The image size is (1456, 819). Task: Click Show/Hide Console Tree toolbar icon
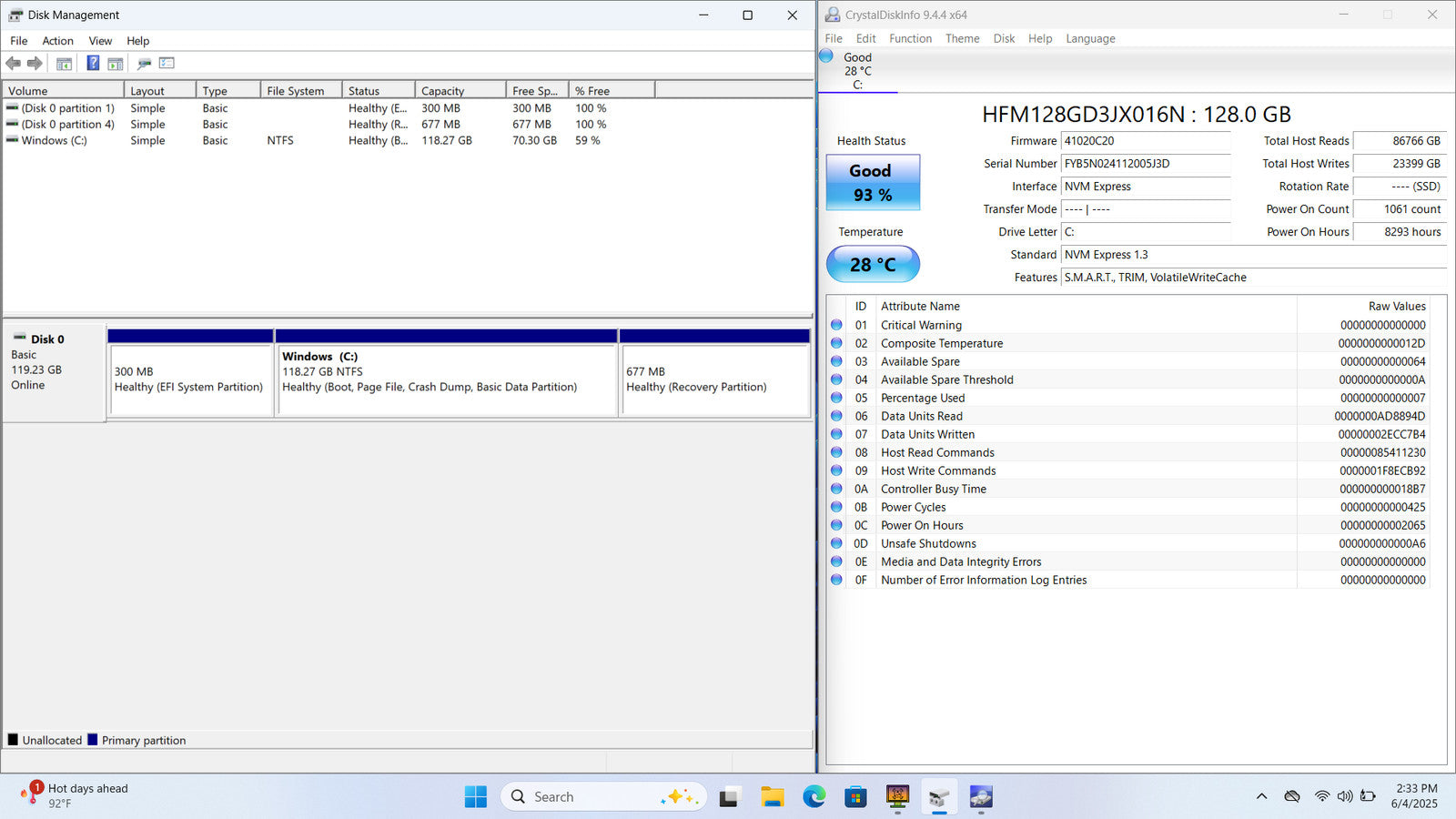[x=64, y=63]
